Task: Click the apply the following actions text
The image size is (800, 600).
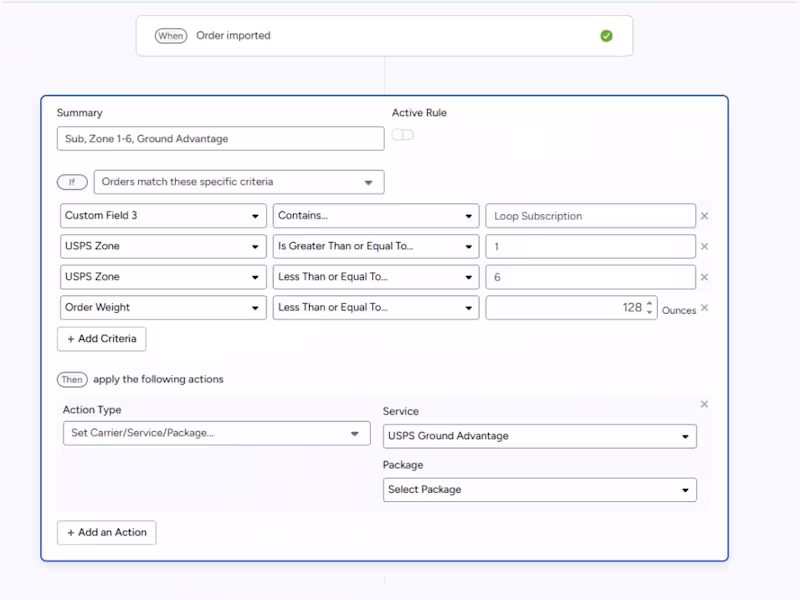Action: [x=158, y=379]
